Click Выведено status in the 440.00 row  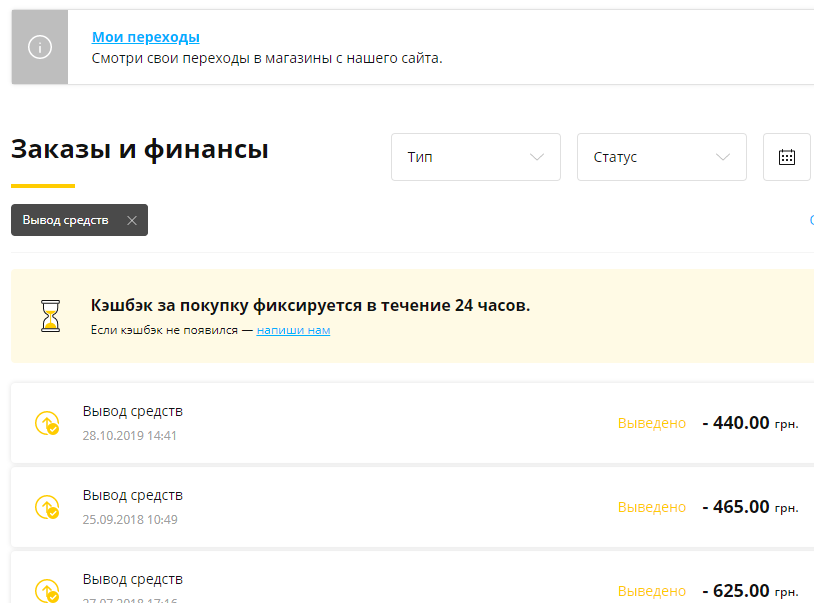[652, 423]
